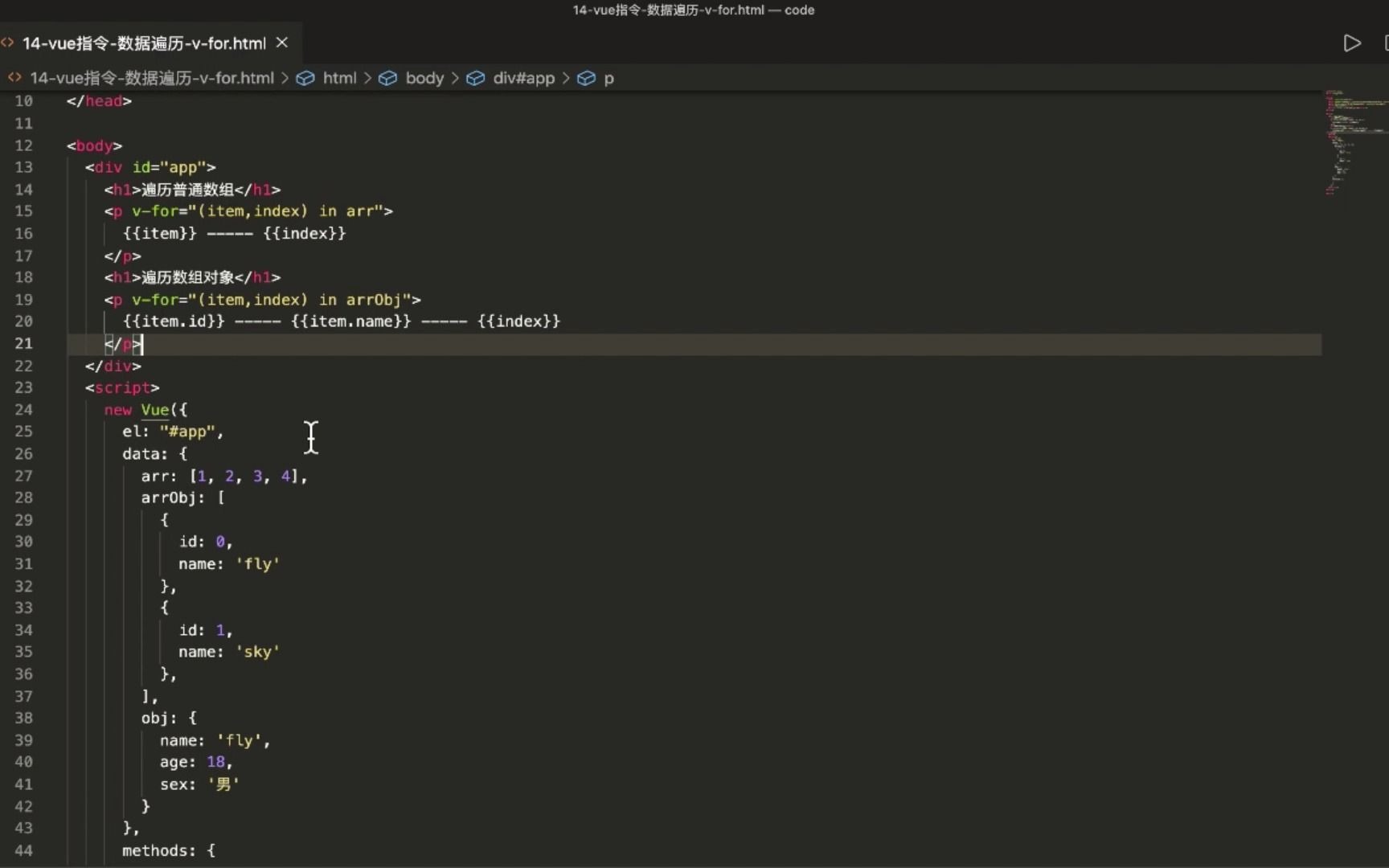Open the body breadcrumb segment
Image resolution: width=1389 pixels, height=868 pixels.
(x=424, y=78)
